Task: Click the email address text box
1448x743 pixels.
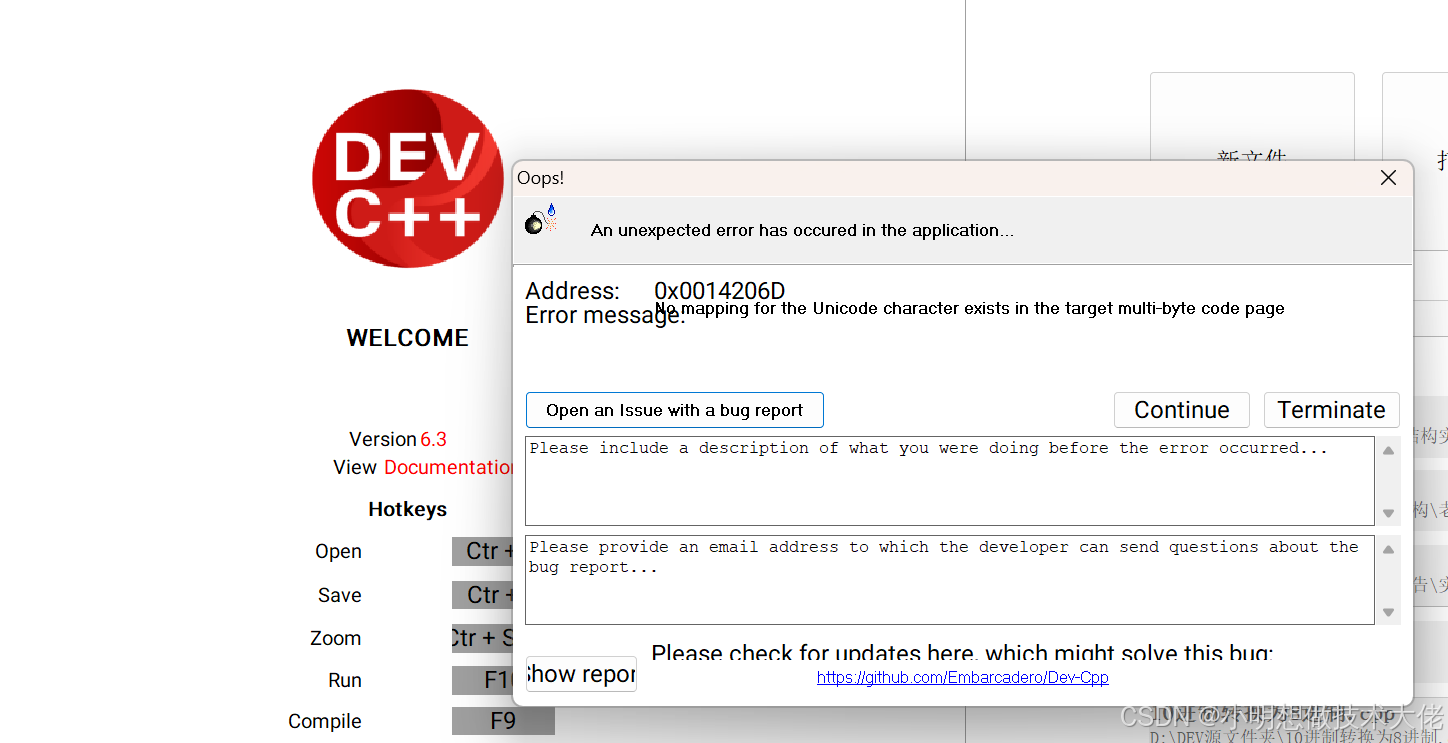Action: coord(949,580)
